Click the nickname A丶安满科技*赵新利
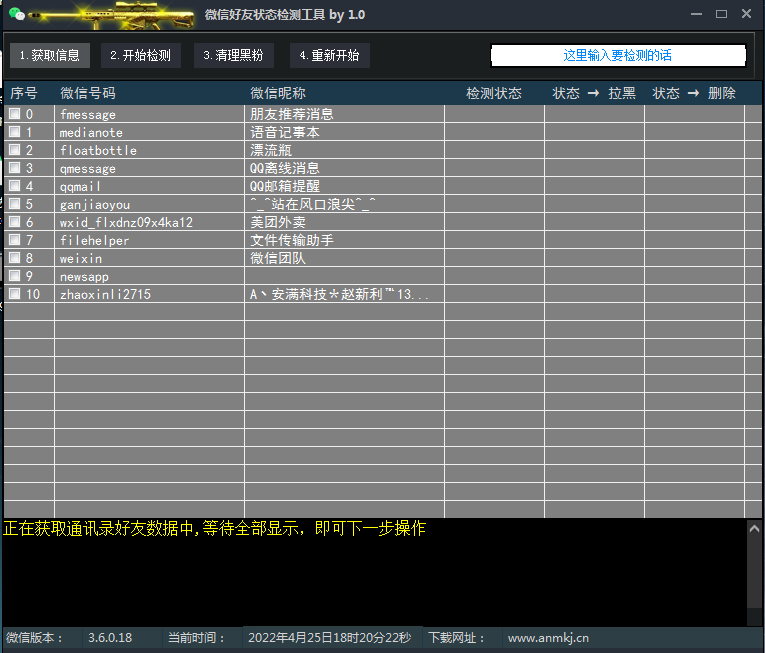 click(340, 294)
